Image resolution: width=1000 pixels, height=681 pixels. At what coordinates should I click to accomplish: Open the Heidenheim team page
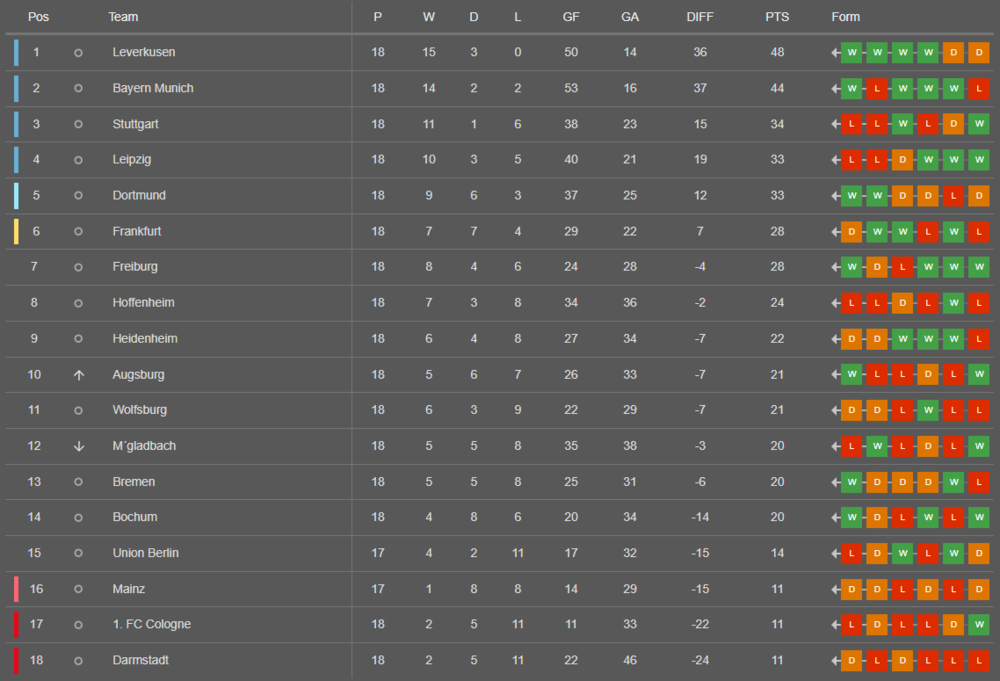(x=144, y=338)
